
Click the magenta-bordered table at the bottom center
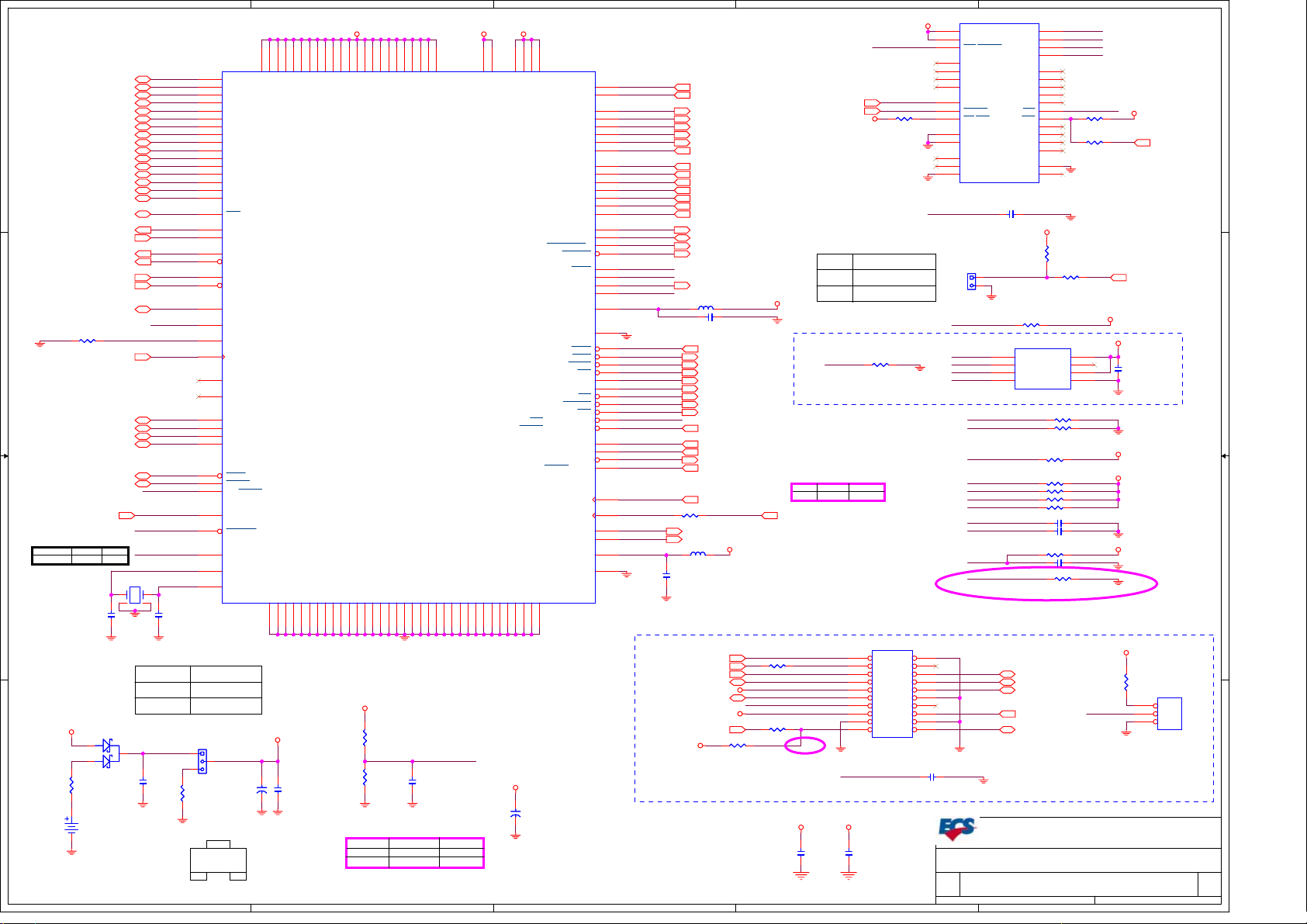pyautogui.click(x=415, y=853)
